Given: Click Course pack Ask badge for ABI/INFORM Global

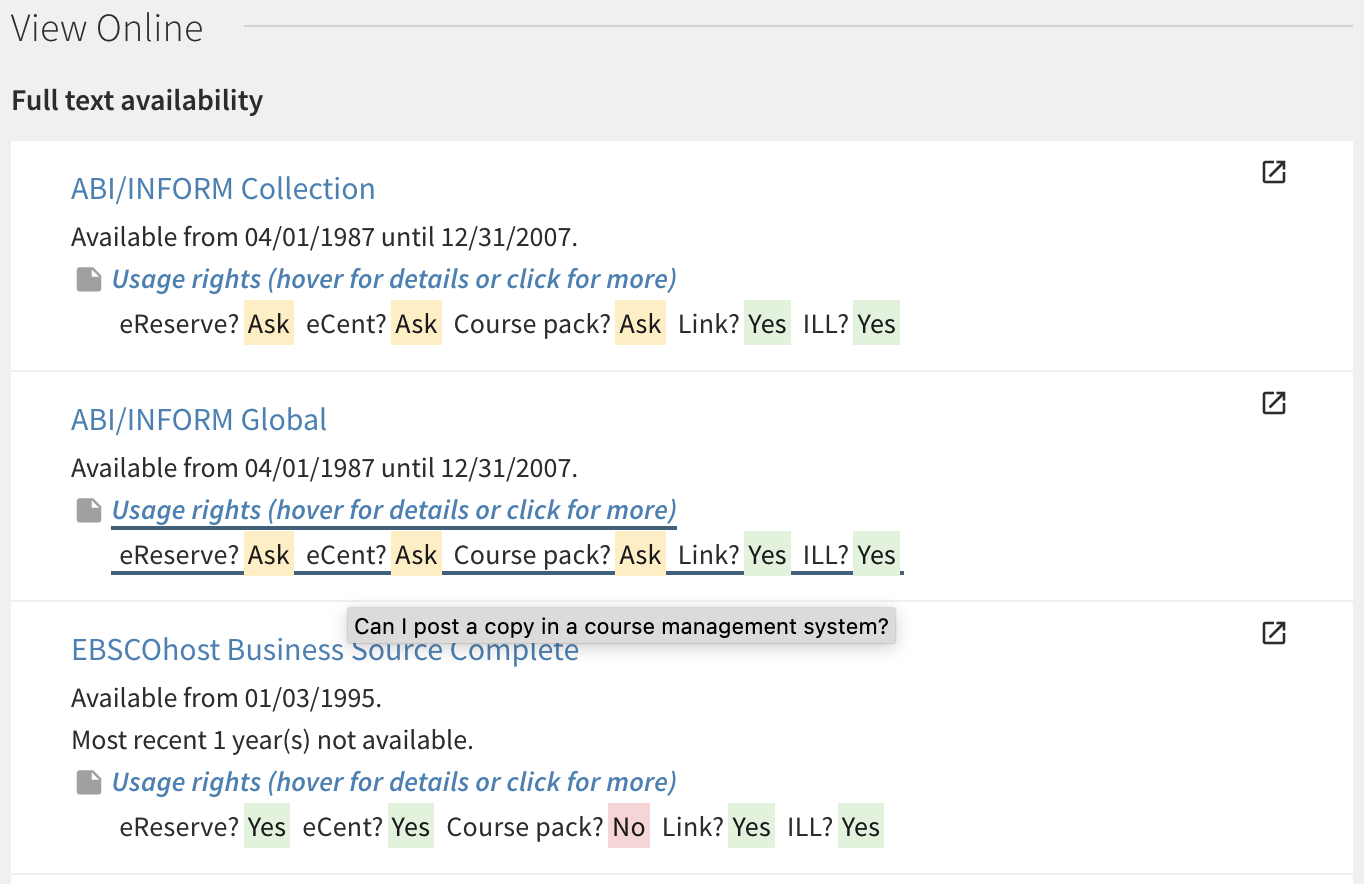Looking at the screenshot, I should tap(640, 555).
